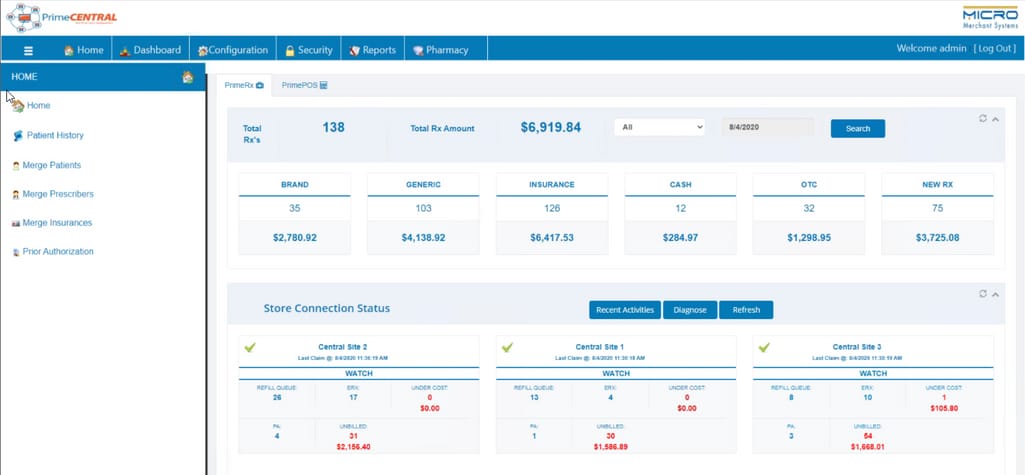Open the Reports menu
Screen dimensions: 1025x475
click(373, 50)
